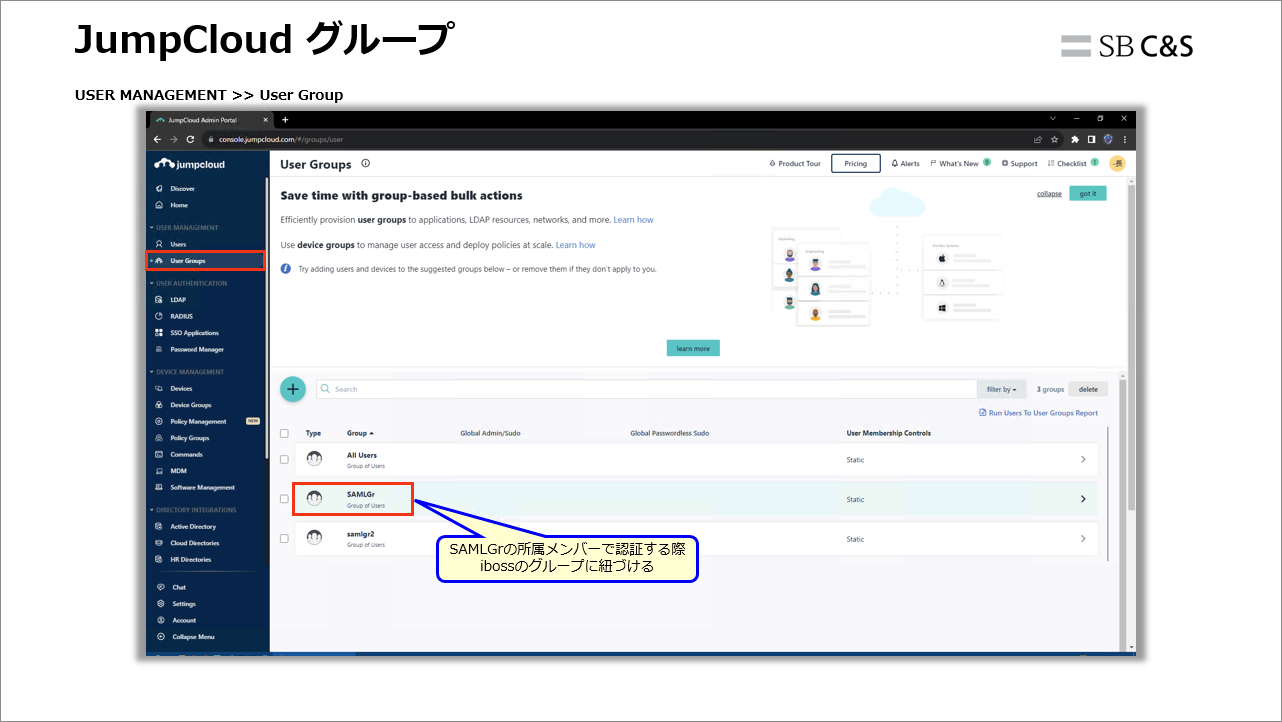
Task: Click the Pricing button
Action: (856, 163)
